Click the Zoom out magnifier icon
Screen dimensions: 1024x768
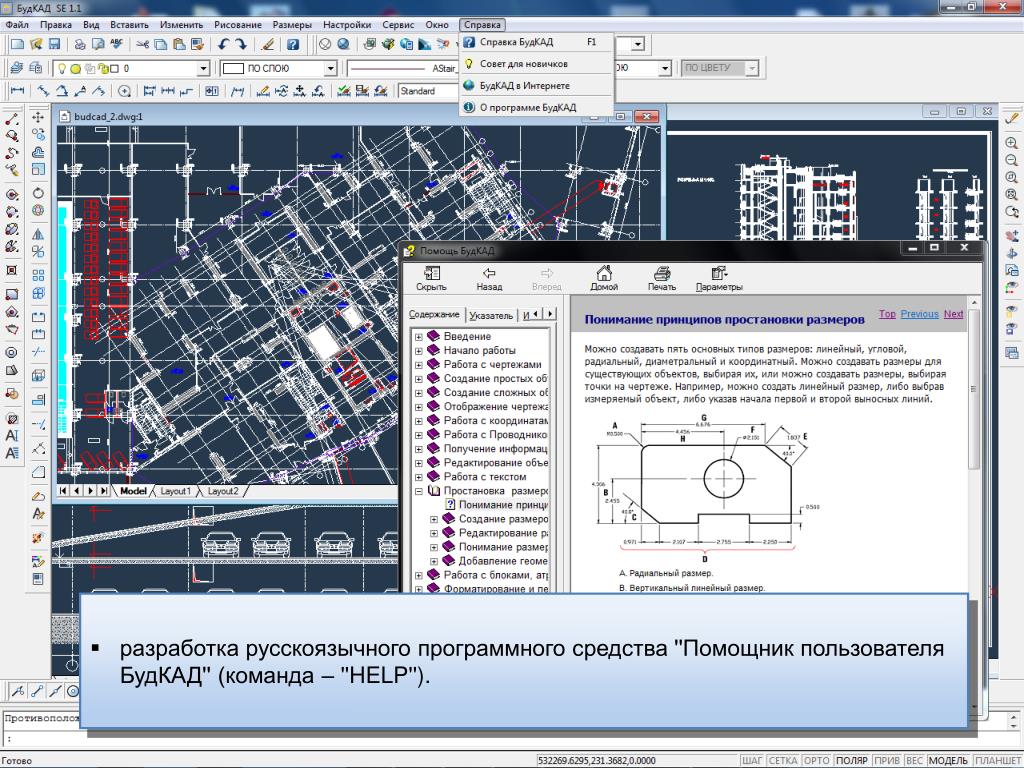click(x=1012, y=160)
